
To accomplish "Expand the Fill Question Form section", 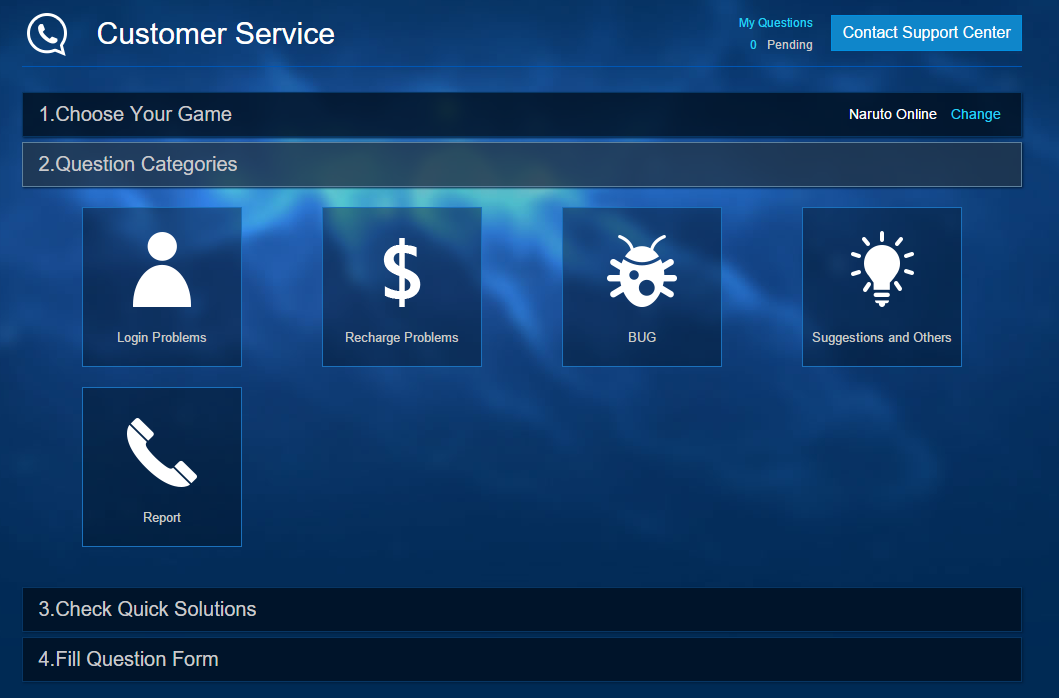I will 128,659.
